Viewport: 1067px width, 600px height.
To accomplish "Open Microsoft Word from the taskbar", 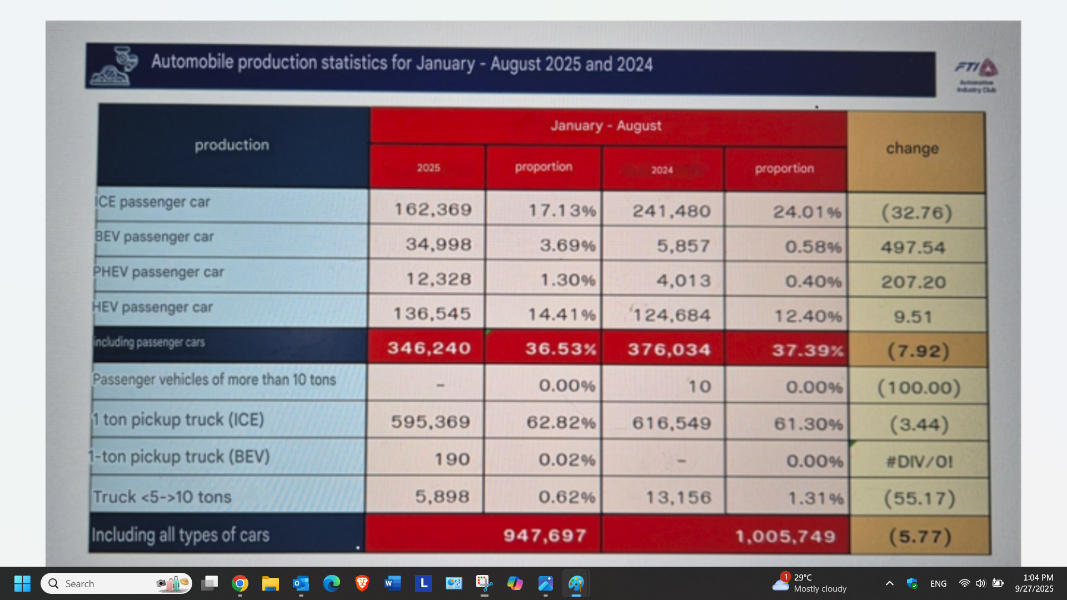I will coord(392,583).
